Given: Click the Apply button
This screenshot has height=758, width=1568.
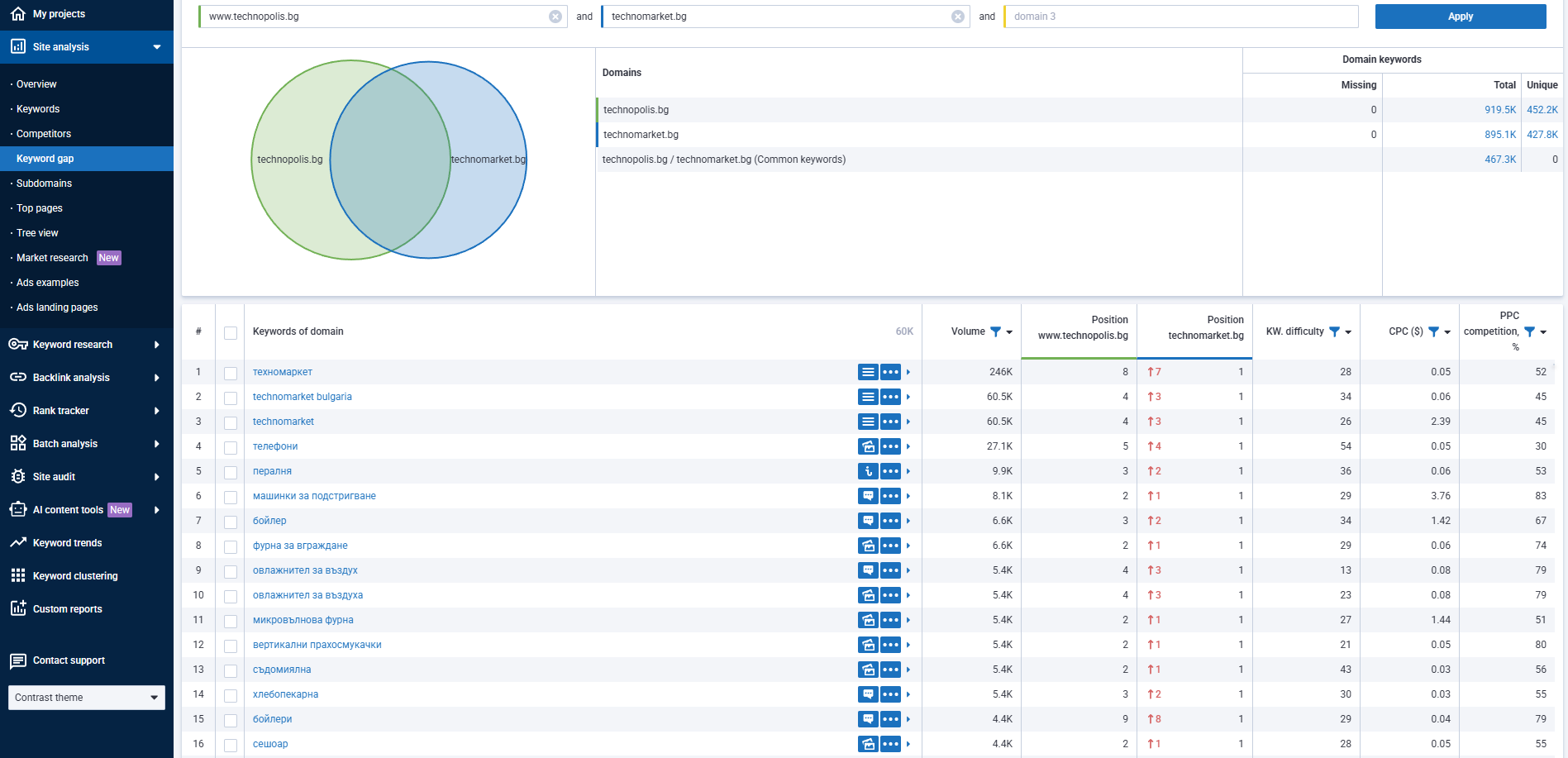Looking at the screenshot, I should 1461,17.
